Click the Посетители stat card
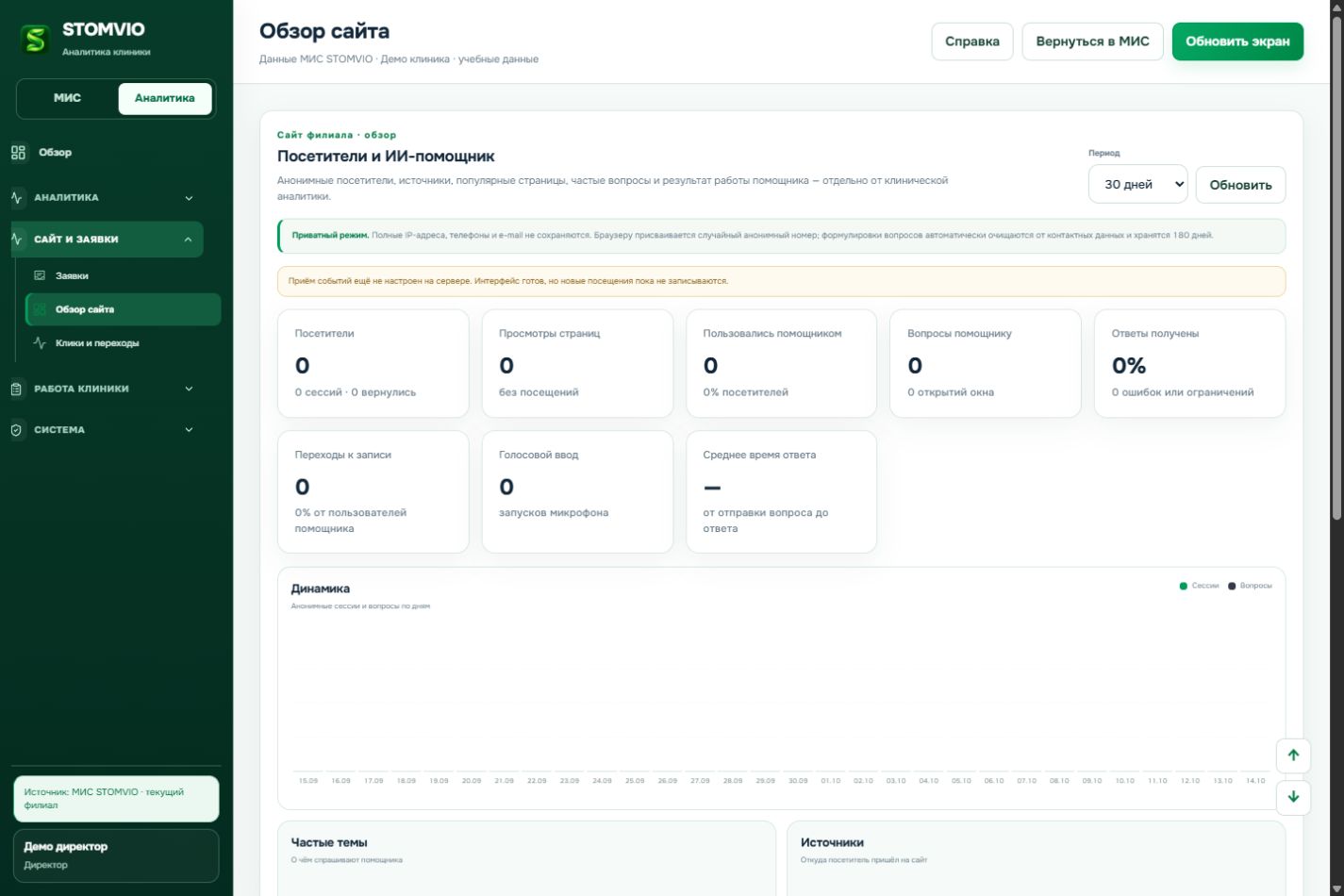 tap(373, 363)
